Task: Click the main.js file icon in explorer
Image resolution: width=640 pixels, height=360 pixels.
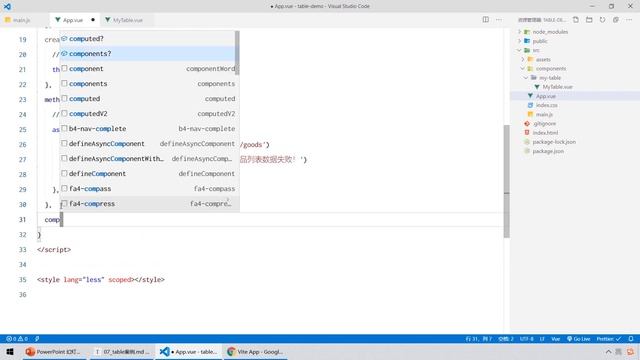Action: 530,114
